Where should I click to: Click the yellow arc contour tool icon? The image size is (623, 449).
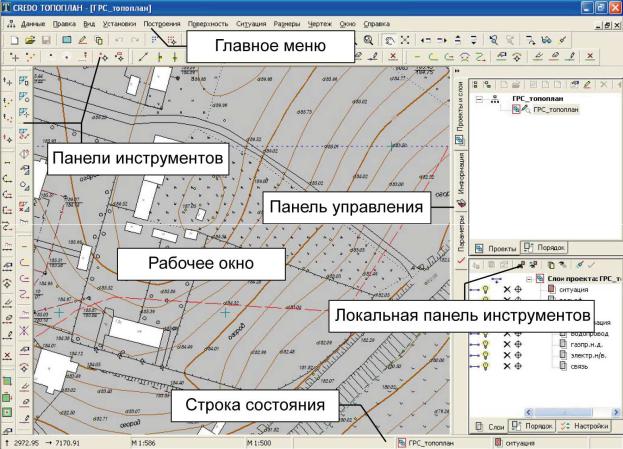click(433, 57)
